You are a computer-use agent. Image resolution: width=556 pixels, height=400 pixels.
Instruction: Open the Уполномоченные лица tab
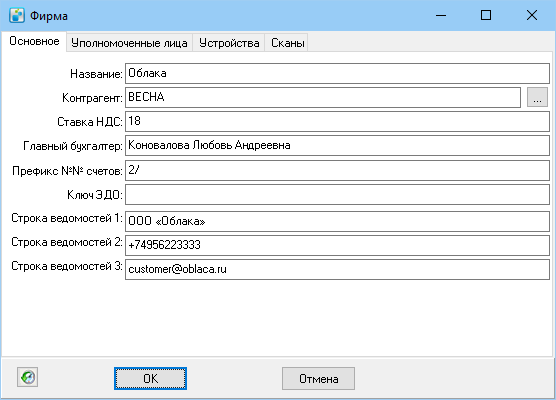tap(129, 43)
